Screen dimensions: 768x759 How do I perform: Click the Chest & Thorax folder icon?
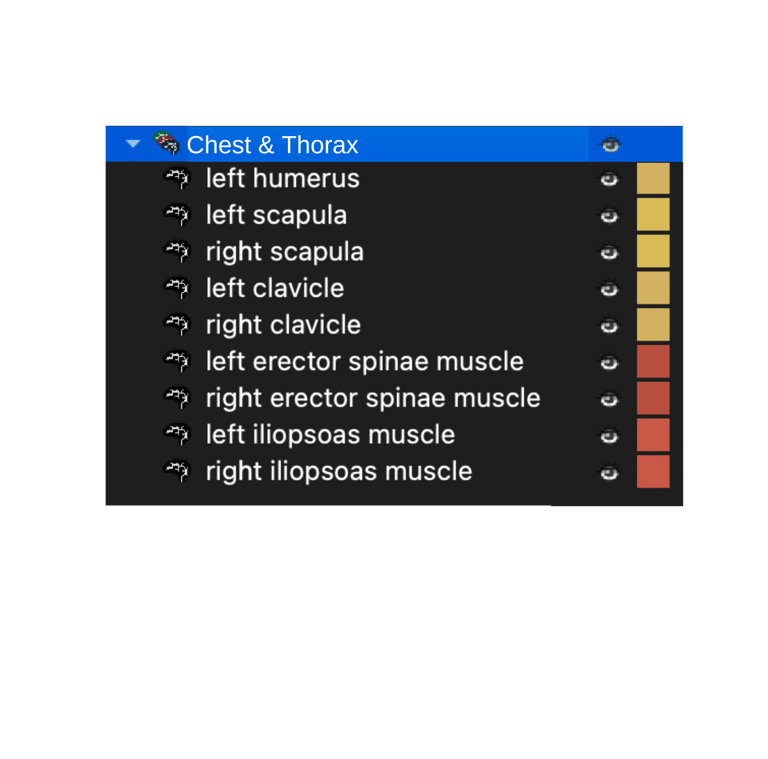166,143
